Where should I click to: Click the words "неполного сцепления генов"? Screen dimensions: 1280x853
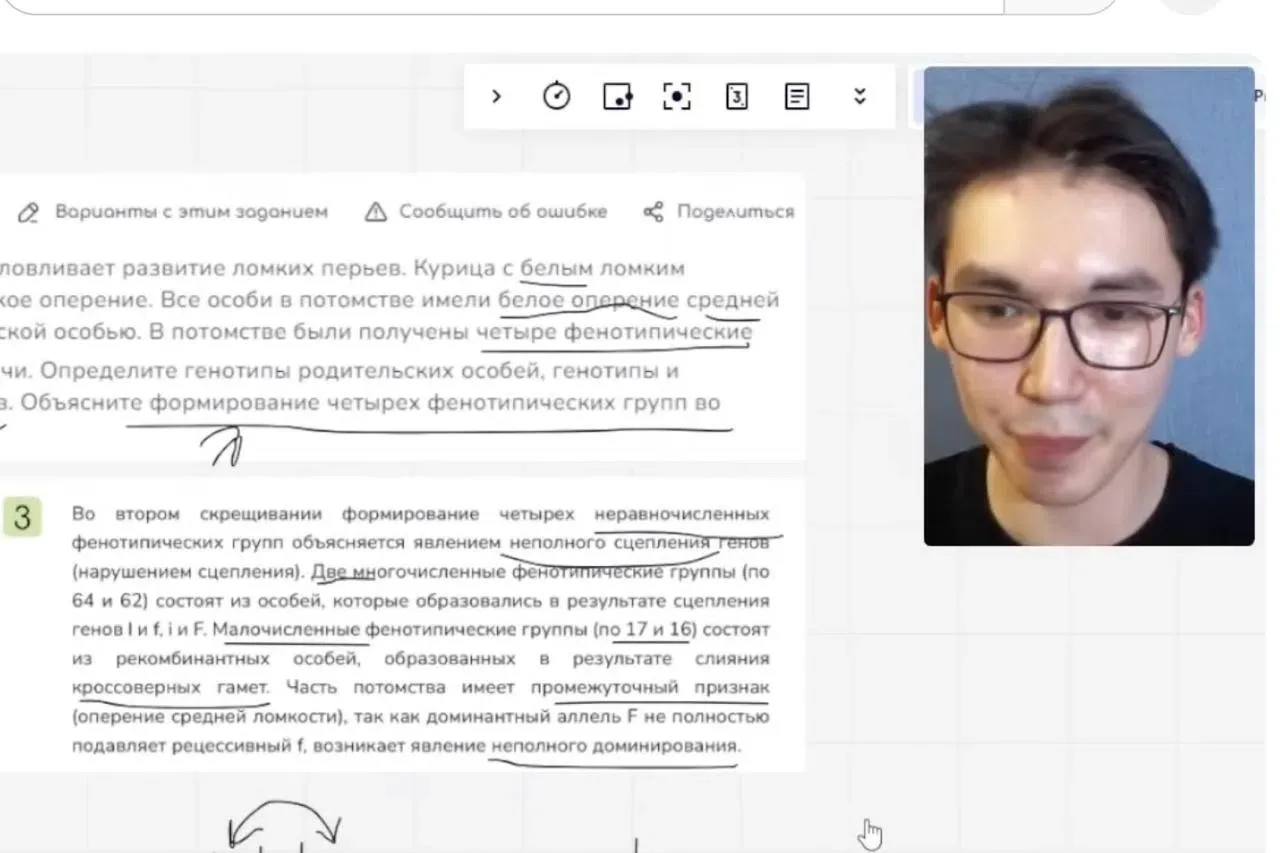pyautogui.click(x=639, y=543)
